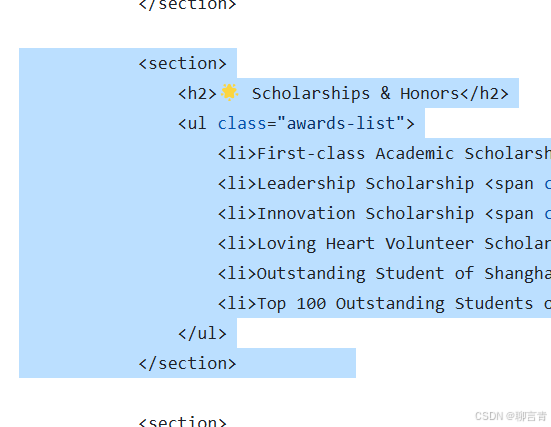Click the closing ul tag

(202, 334)
